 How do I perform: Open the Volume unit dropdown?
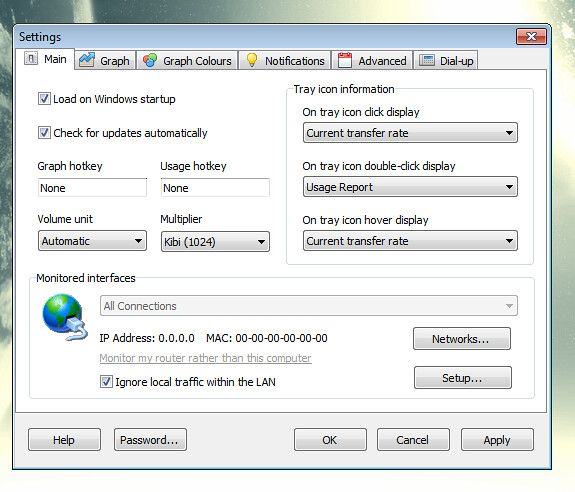click(92, 241)
